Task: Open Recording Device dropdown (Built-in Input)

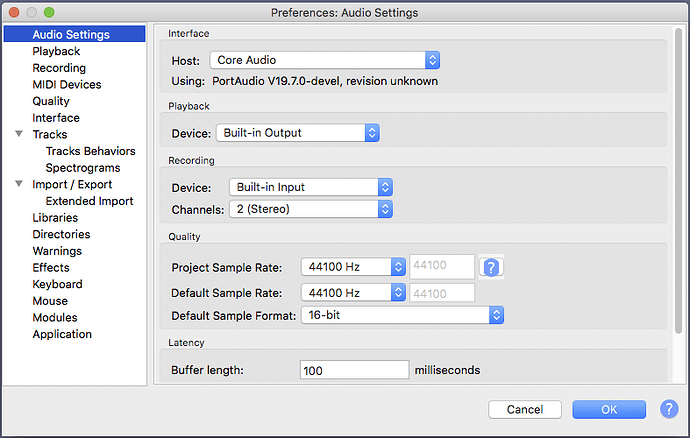Action: tap(311, 187)
